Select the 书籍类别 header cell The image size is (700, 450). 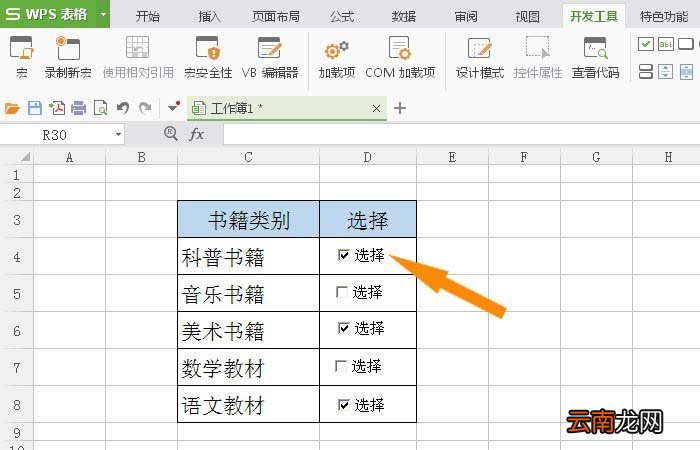click(x=249, y=219)
